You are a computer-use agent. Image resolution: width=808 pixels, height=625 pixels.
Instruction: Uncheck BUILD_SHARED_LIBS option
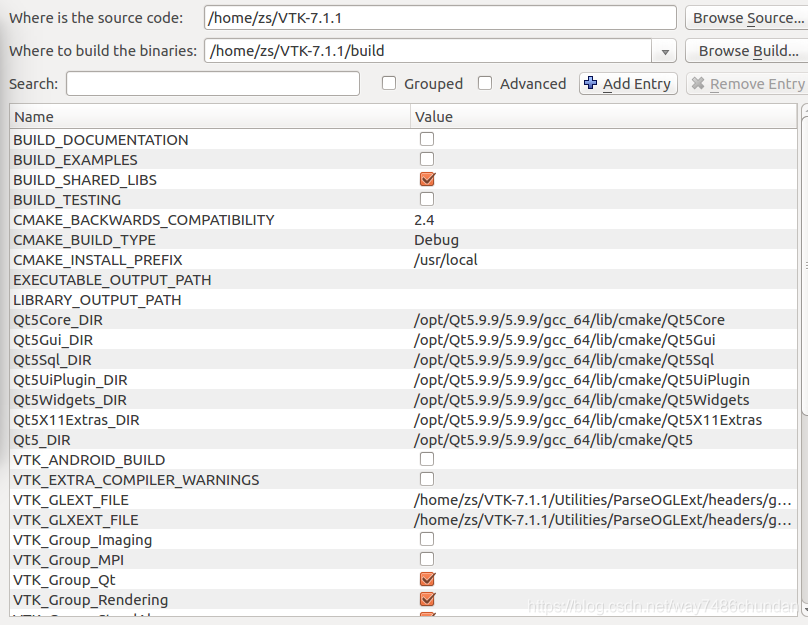click(427, 179)
